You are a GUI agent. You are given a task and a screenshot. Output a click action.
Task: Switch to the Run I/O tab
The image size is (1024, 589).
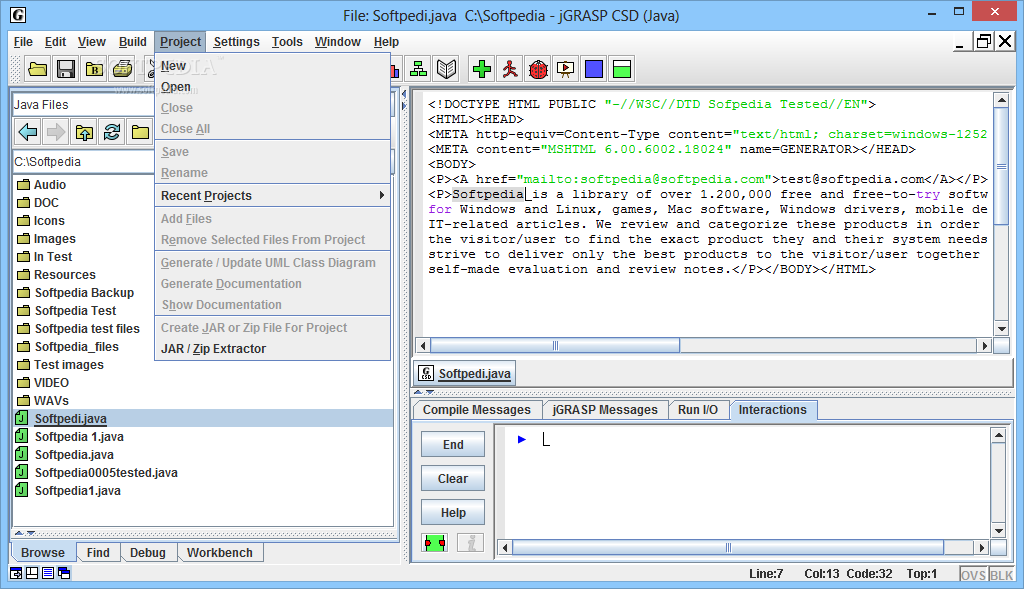pos(697,409)
